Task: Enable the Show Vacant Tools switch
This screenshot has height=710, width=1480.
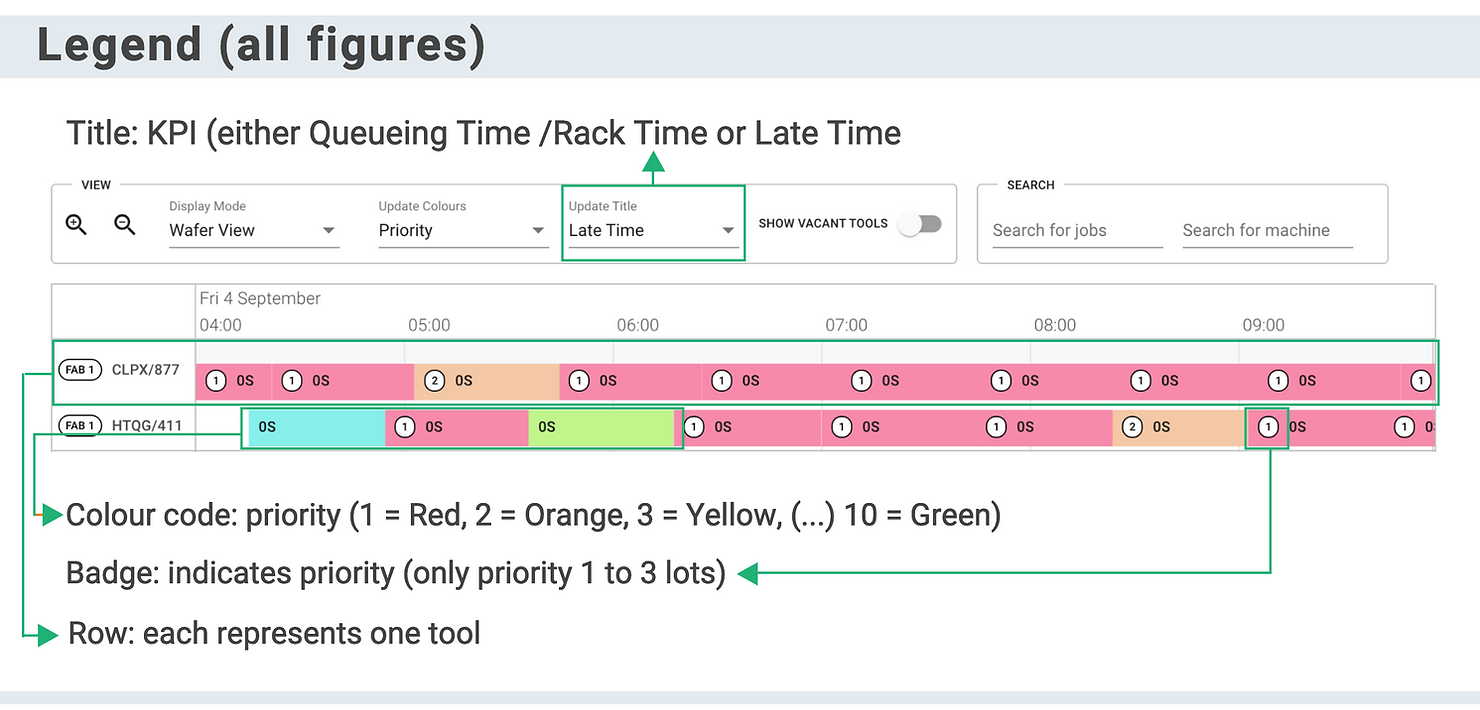Action: pyautogui.click(x=919, y=224)
